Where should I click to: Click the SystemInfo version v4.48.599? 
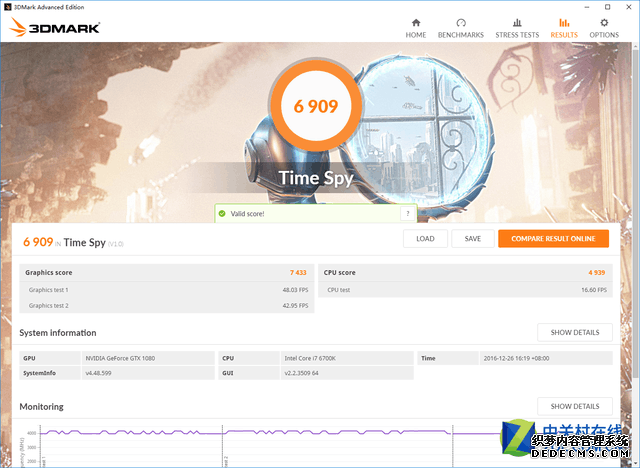pos(98,373)
